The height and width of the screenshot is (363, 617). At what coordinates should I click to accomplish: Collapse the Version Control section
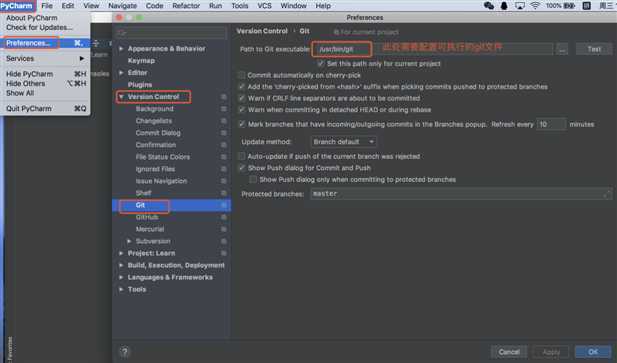121,97
